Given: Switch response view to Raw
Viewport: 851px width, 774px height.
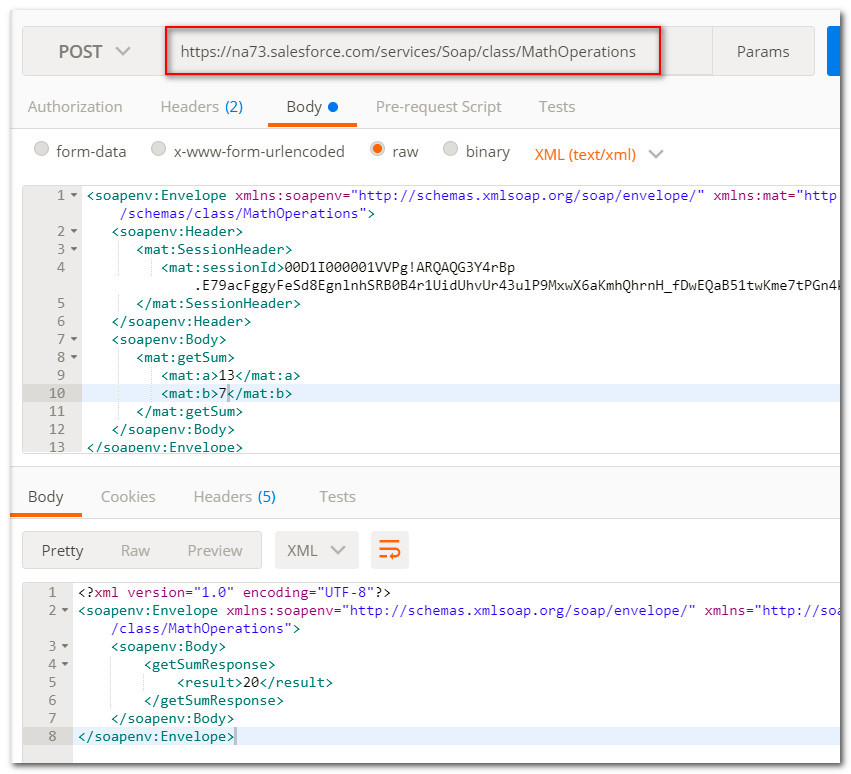Looking at the screenshot, I should click(135, 550).
